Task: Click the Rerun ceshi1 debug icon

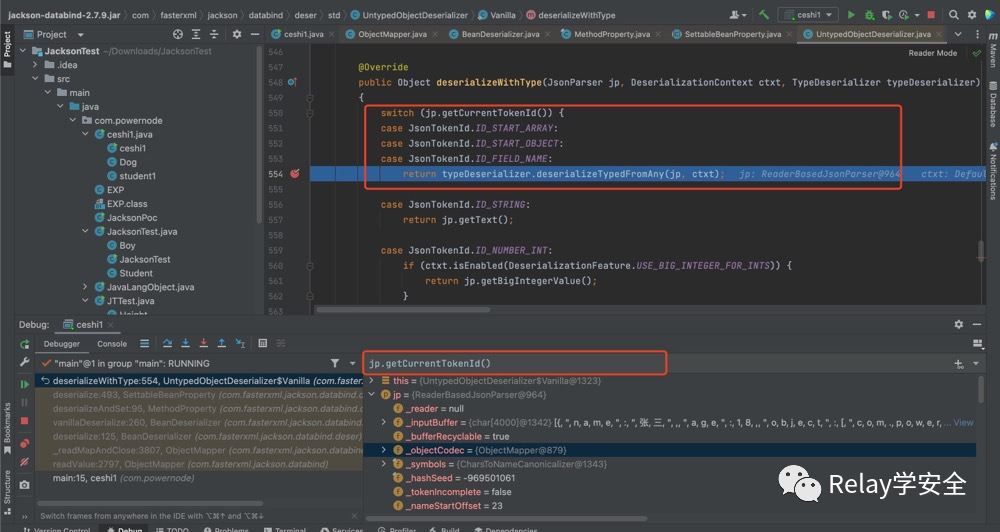Action: (24, 344)
